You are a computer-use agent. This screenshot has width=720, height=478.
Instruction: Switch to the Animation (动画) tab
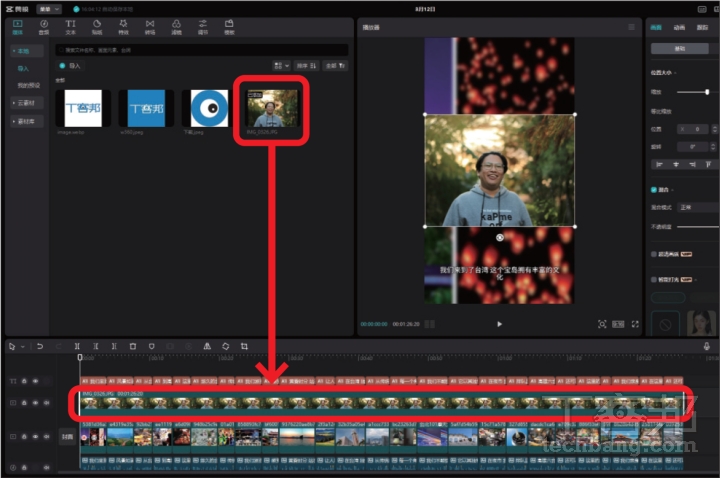tap(679, 28)
